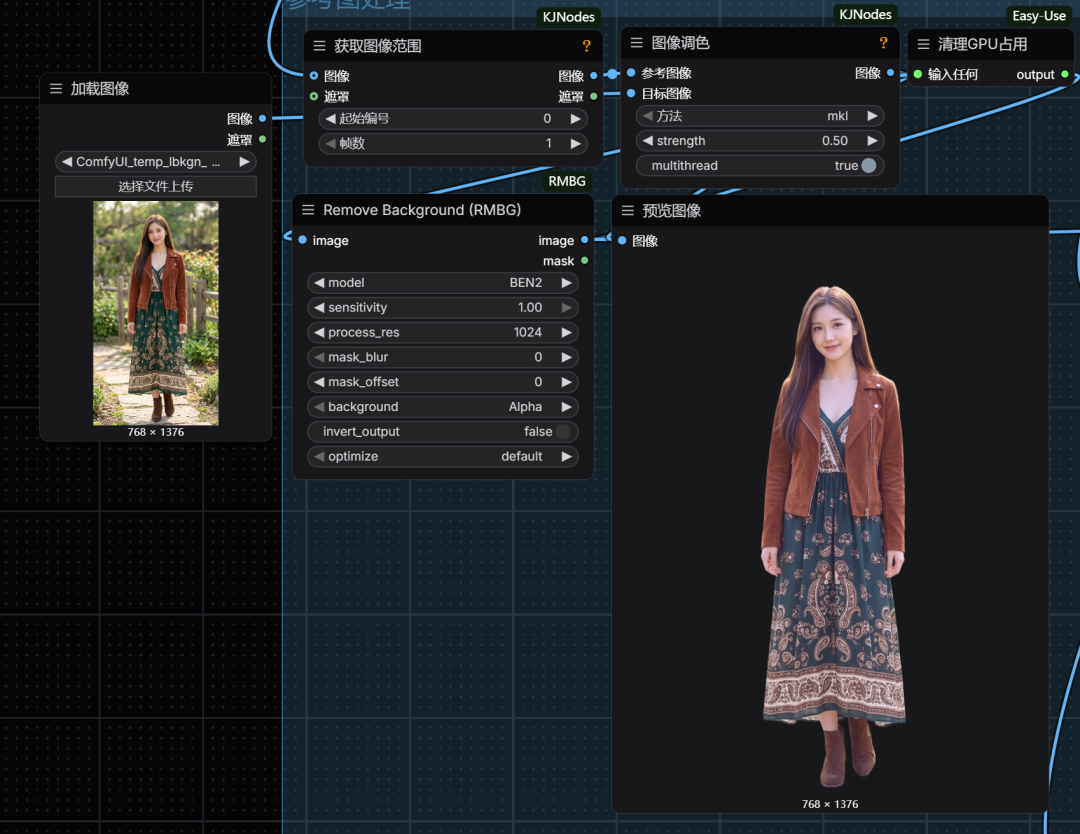Change the background Alpha option
This screenshot has width=1080, height=834.
point(443,407)
